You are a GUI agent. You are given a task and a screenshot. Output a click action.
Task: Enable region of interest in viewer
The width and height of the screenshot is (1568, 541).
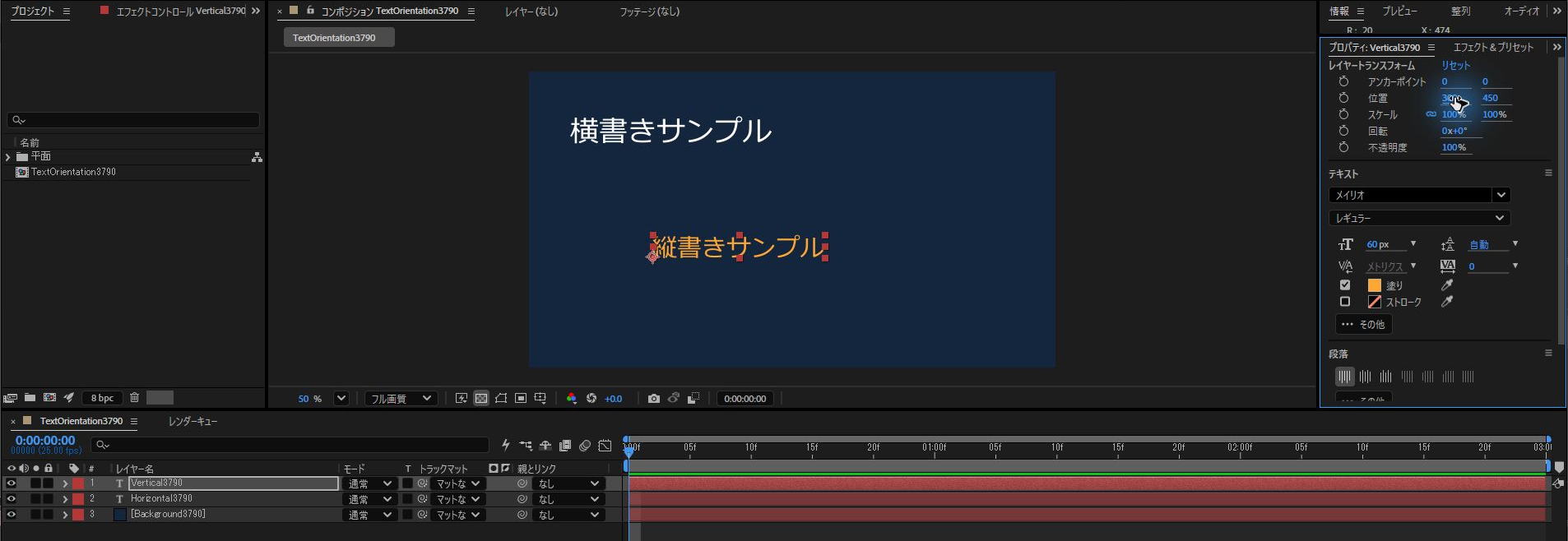click(x=521, y=399)
